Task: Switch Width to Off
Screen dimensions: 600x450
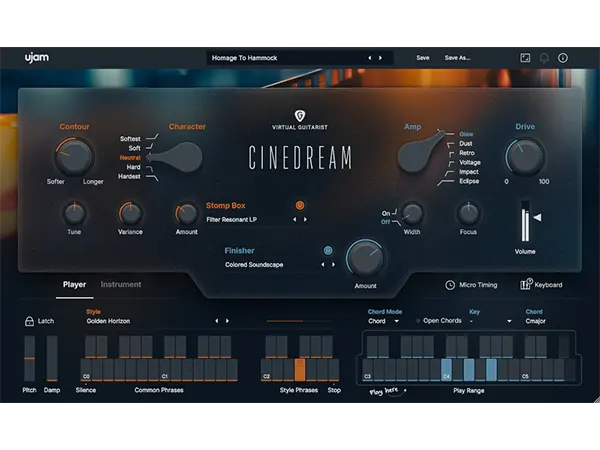Action: 385,222
